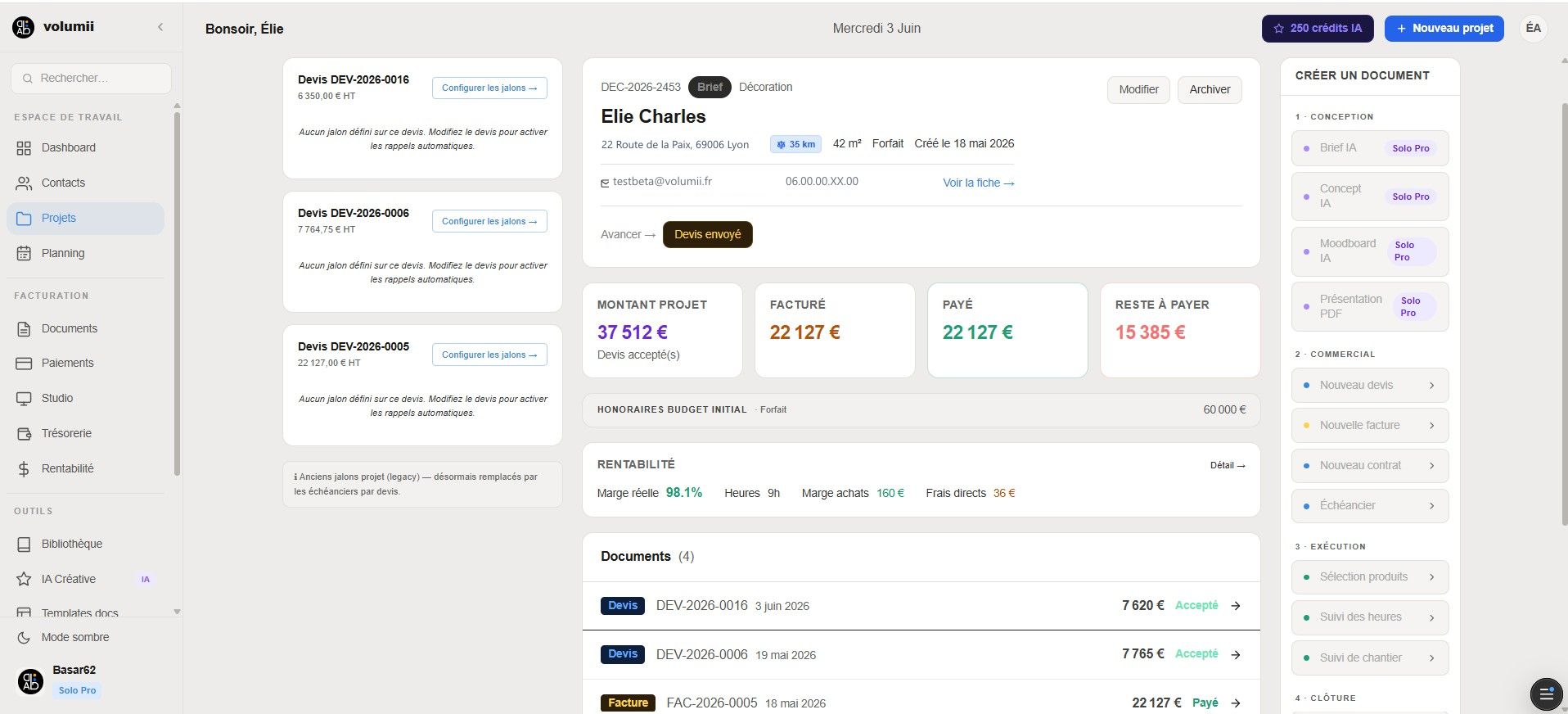Open the floating list menu button
The height and width of the screenshot is (714, 1568).
pyautogui.click(x=1546, y=694)
